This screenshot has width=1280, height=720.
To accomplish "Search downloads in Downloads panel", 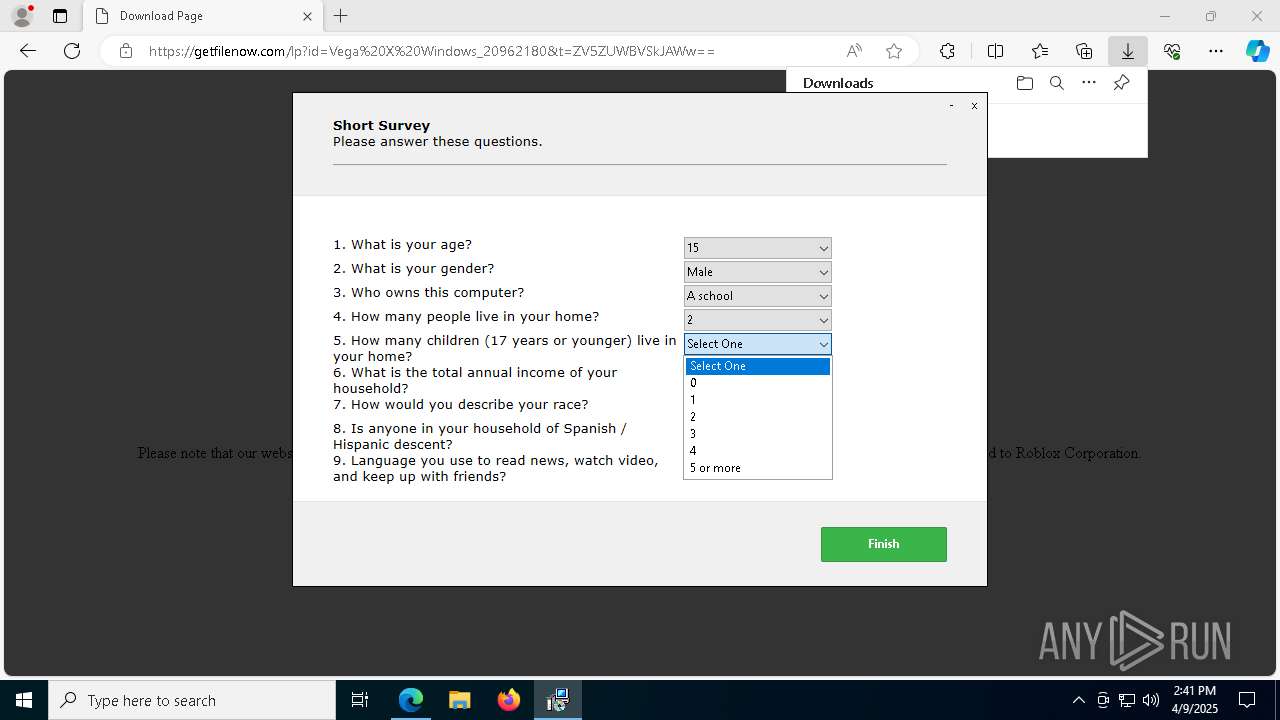I will [x=1057, y=83].
